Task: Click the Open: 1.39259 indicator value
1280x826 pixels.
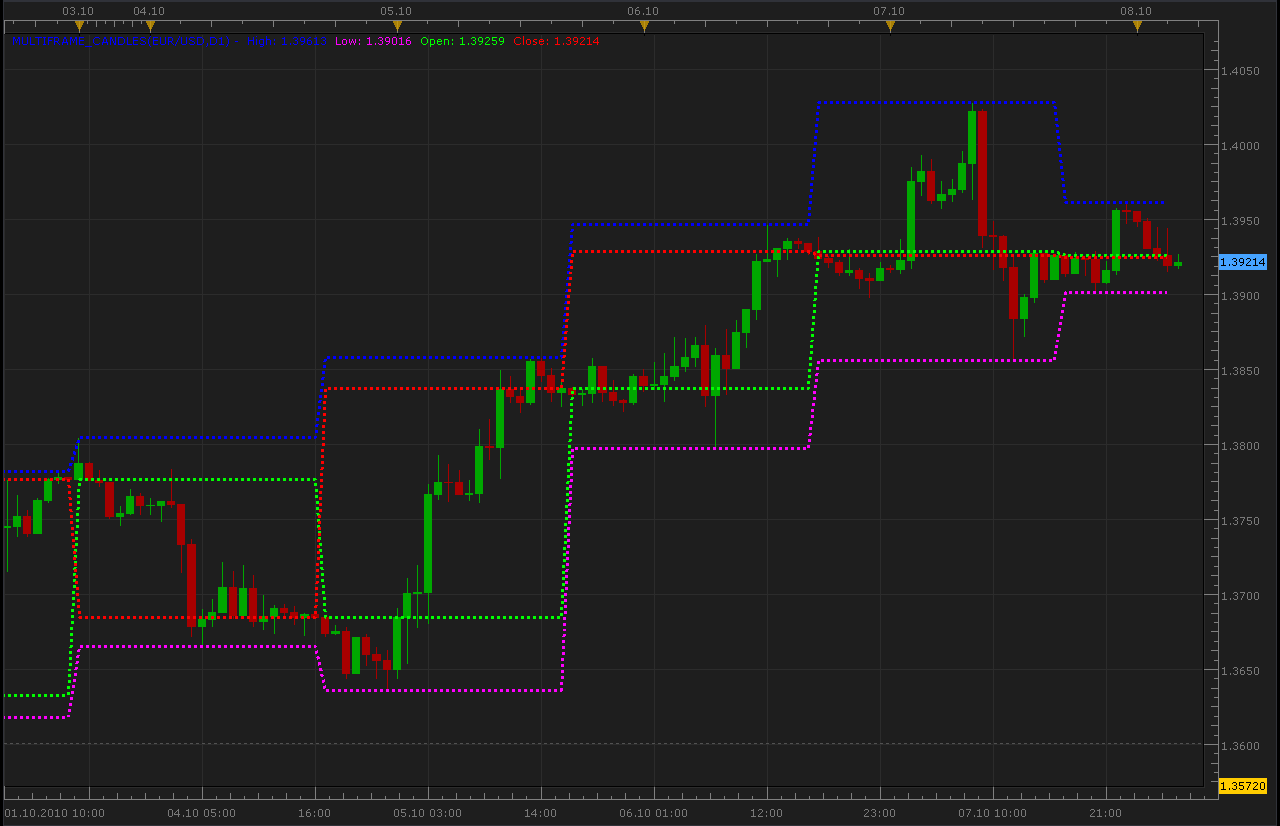Action: pyautogui.click(x=462, y=41)
